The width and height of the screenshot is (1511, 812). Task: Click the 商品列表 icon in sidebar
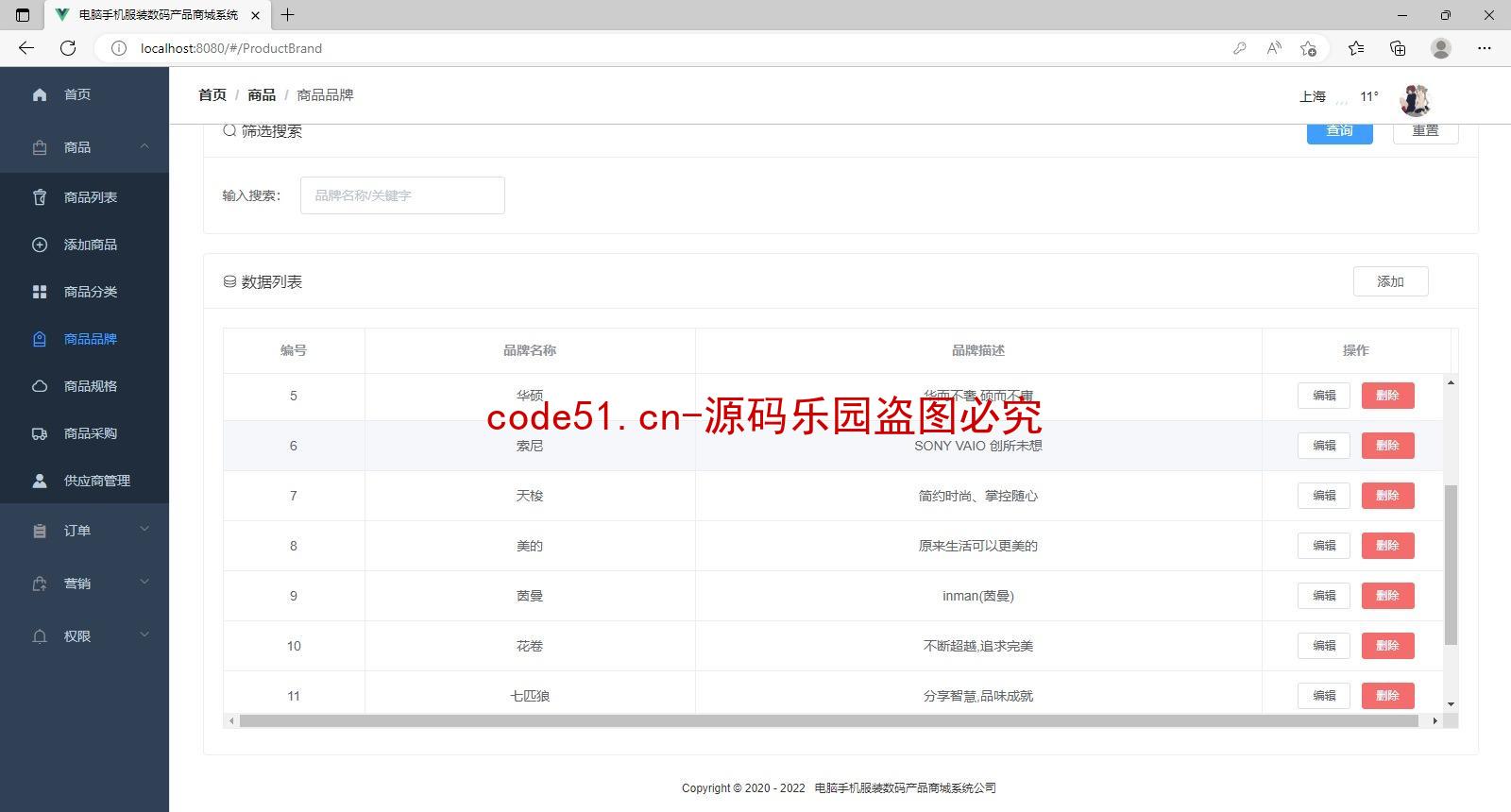click(40, 197)
